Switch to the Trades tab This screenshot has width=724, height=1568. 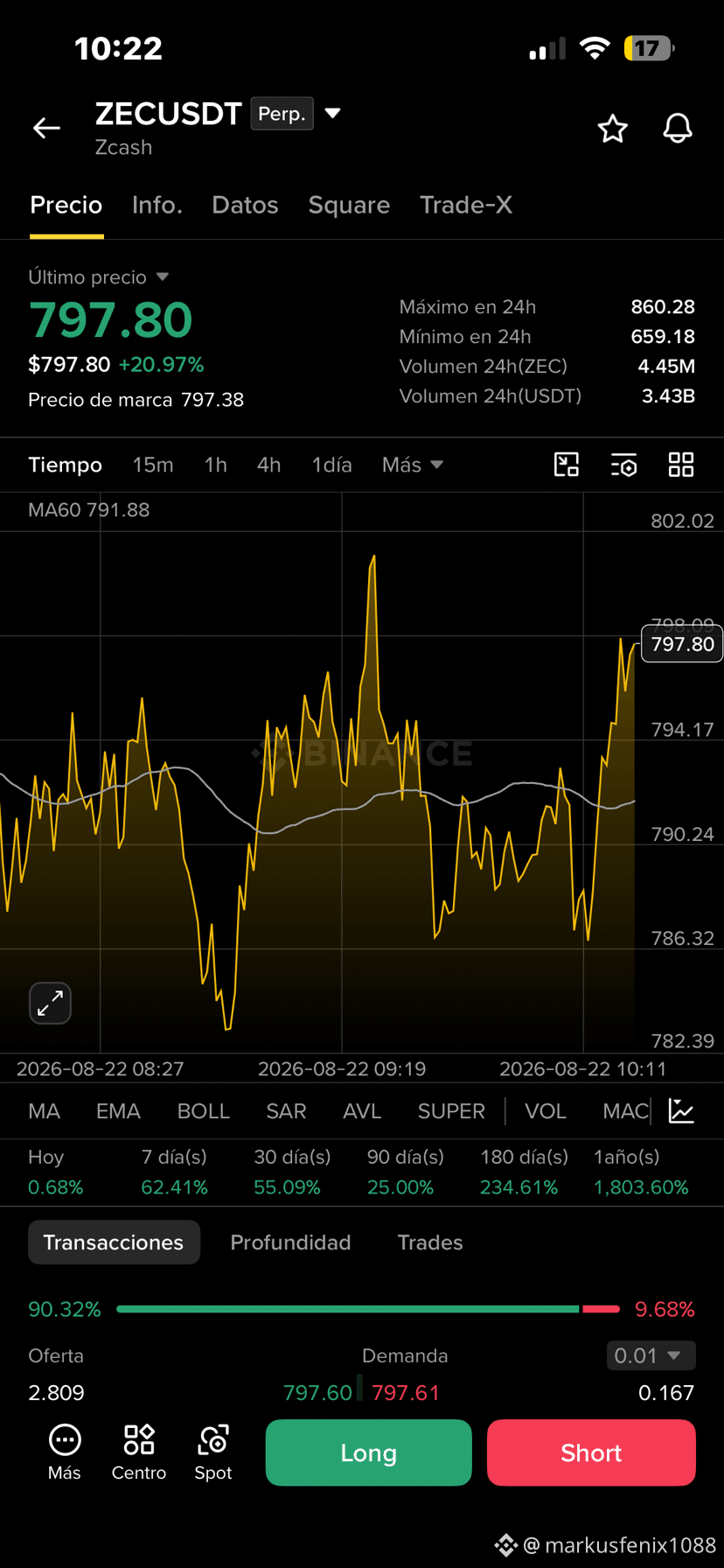430,1242
